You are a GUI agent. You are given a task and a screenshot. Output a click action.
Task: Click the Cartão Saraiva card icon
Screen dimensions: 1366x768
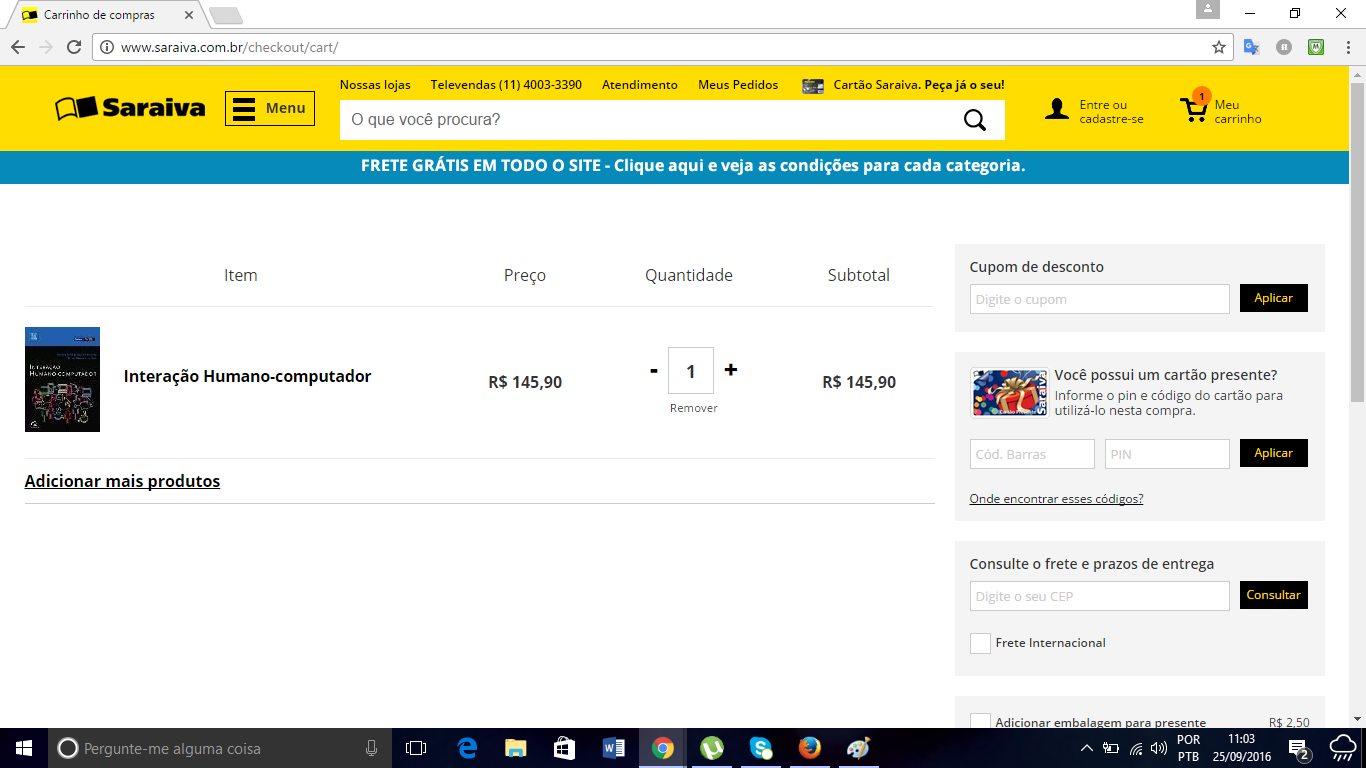pos(813,86)
